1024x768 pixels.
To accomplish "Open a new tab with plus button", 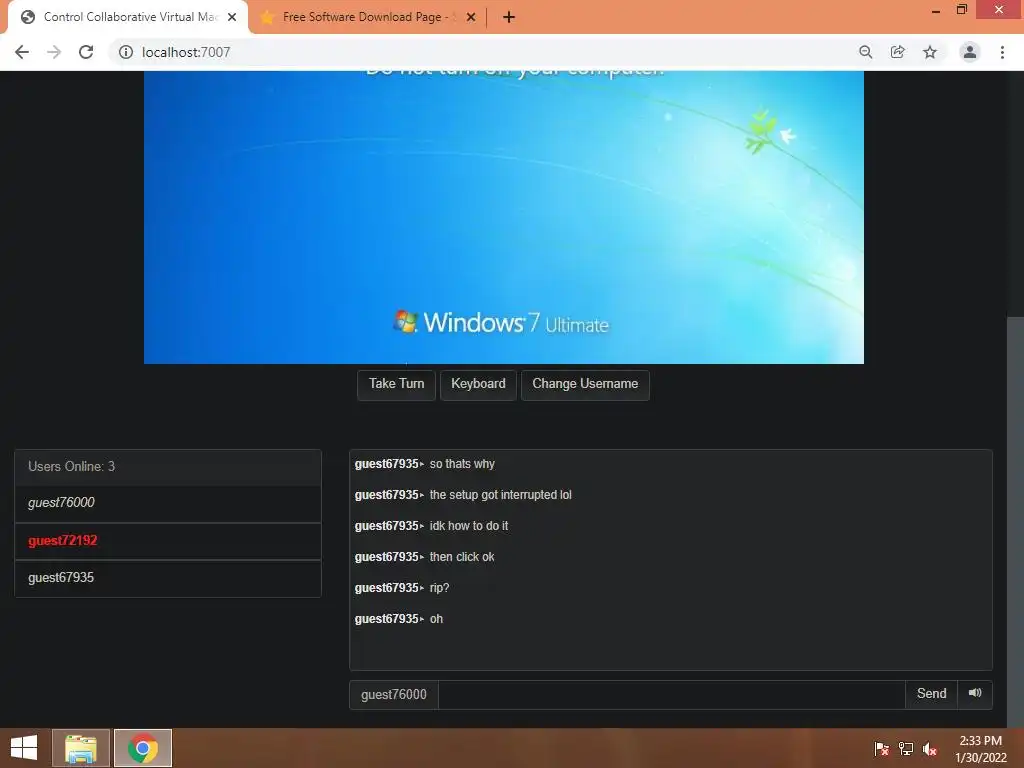I will click(509, 17).
